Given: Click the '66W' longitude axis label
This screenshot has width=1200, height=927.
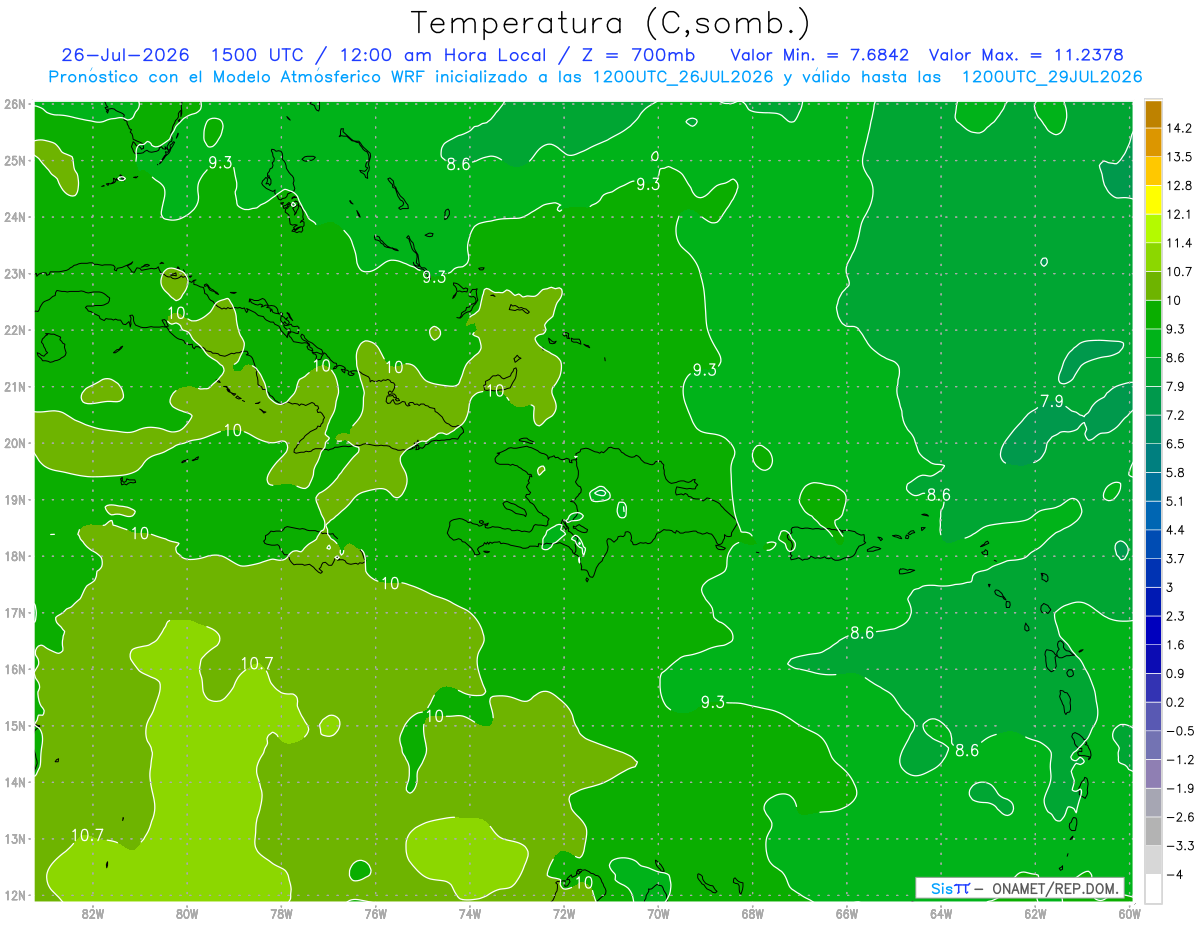Looking at the screenshot, I should coord(847,912).
